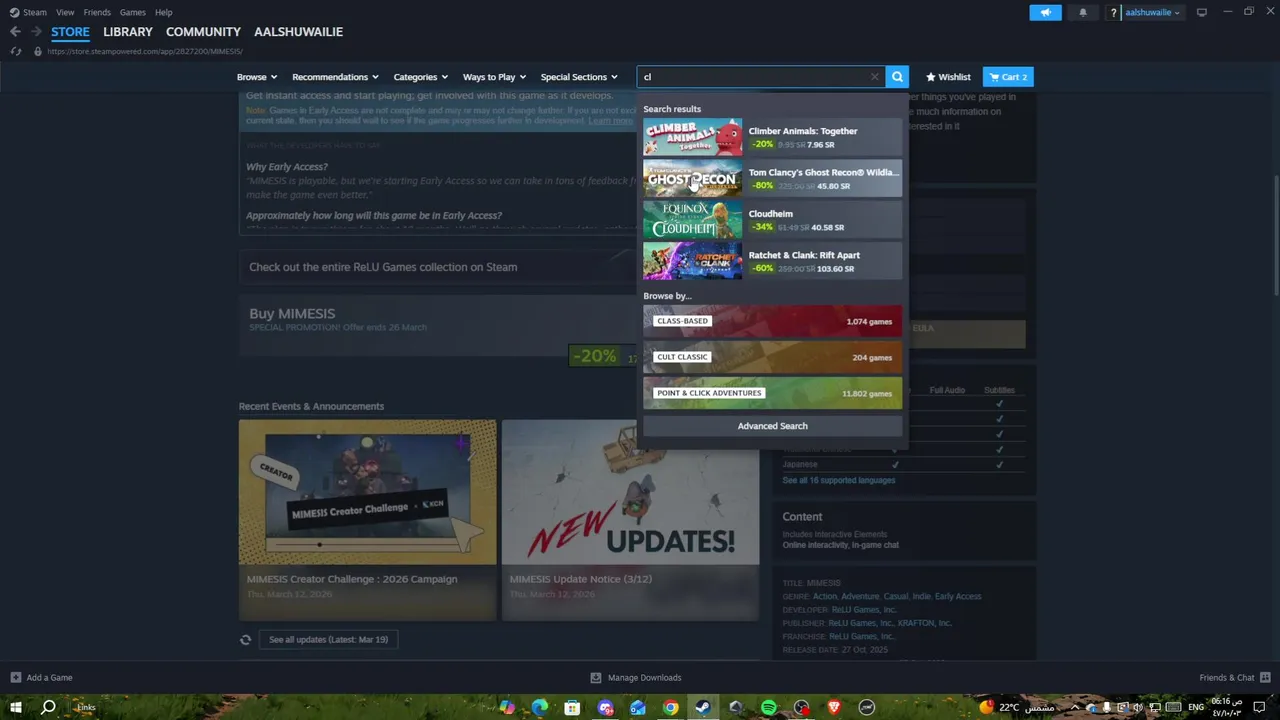The width and height of the screenshot is (1280, 720).
Task: Select Climber Animals: Together search result
Action: [x=772, y=137]
